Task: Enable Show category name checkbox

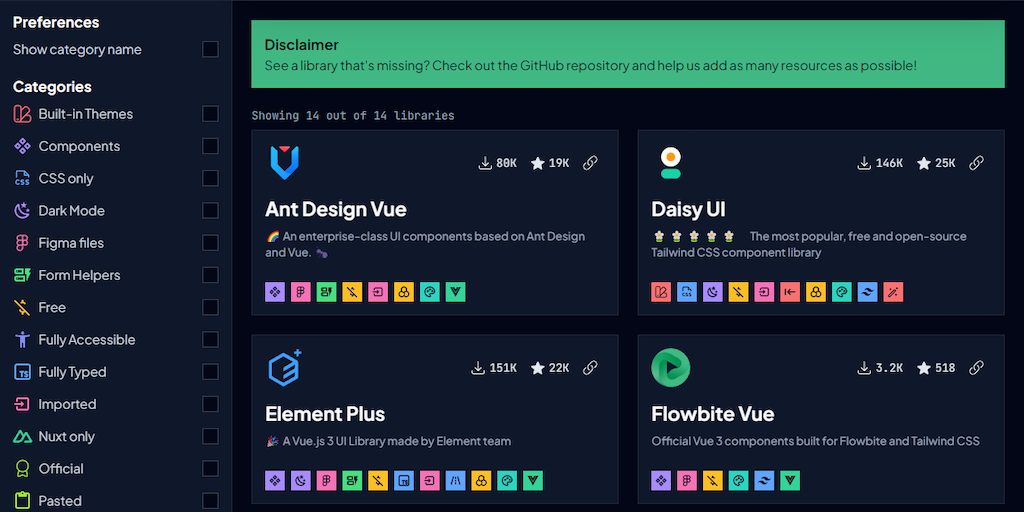Action: pyautogui.click(x=210, y=50)
